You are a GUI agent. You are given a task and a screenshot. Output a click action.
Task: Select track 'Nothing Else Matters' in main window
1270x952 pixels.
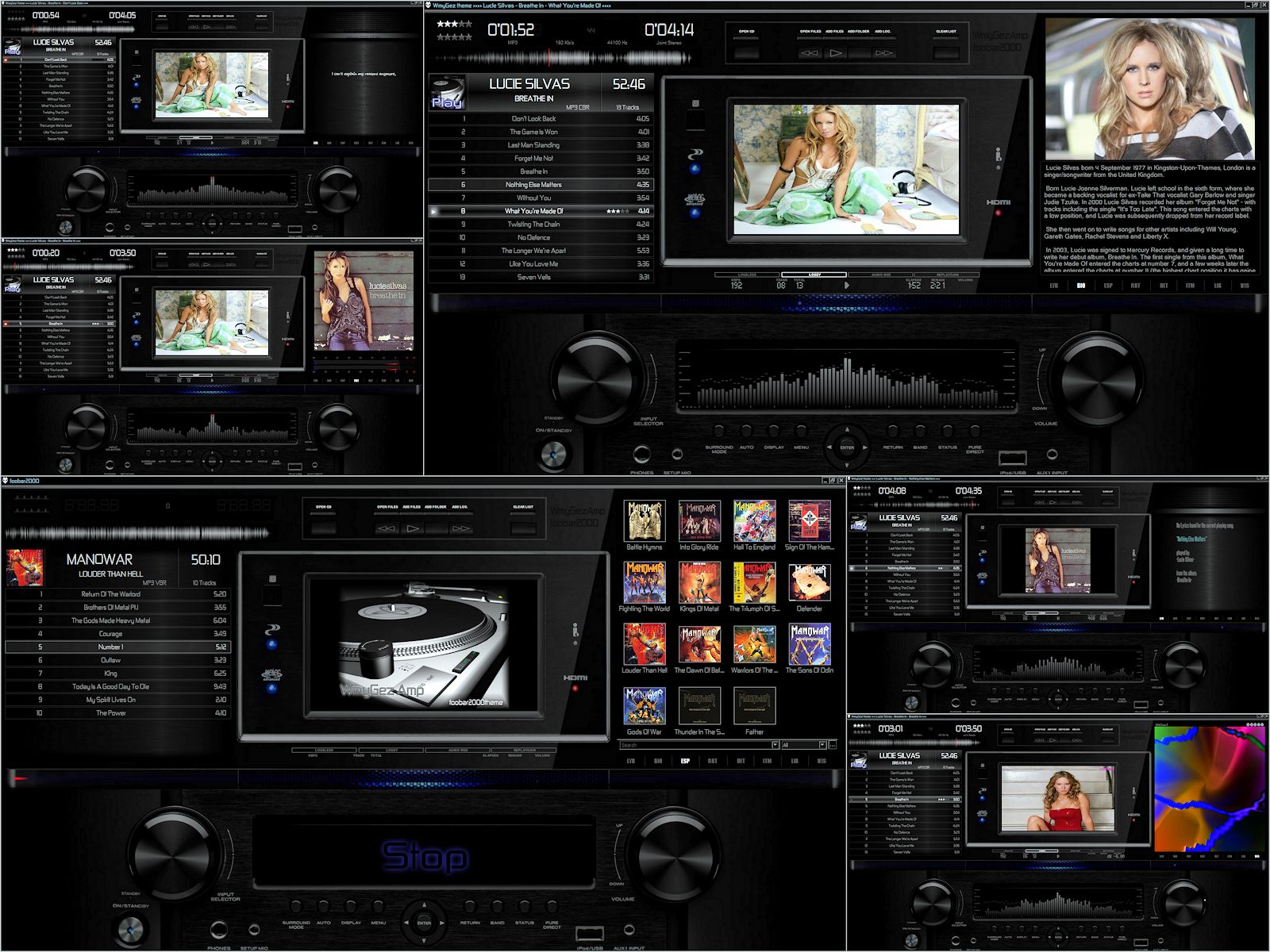coord(541,185)
